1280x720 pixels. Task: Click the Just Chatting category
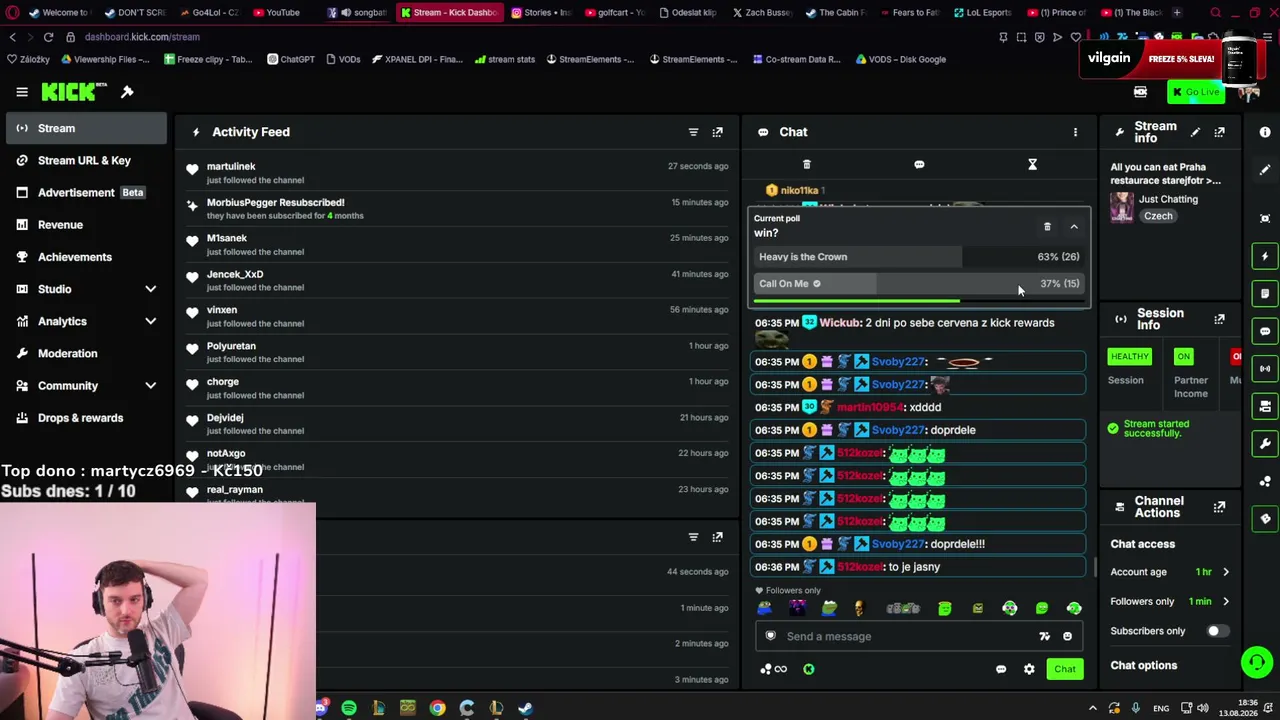point(1168,199)
